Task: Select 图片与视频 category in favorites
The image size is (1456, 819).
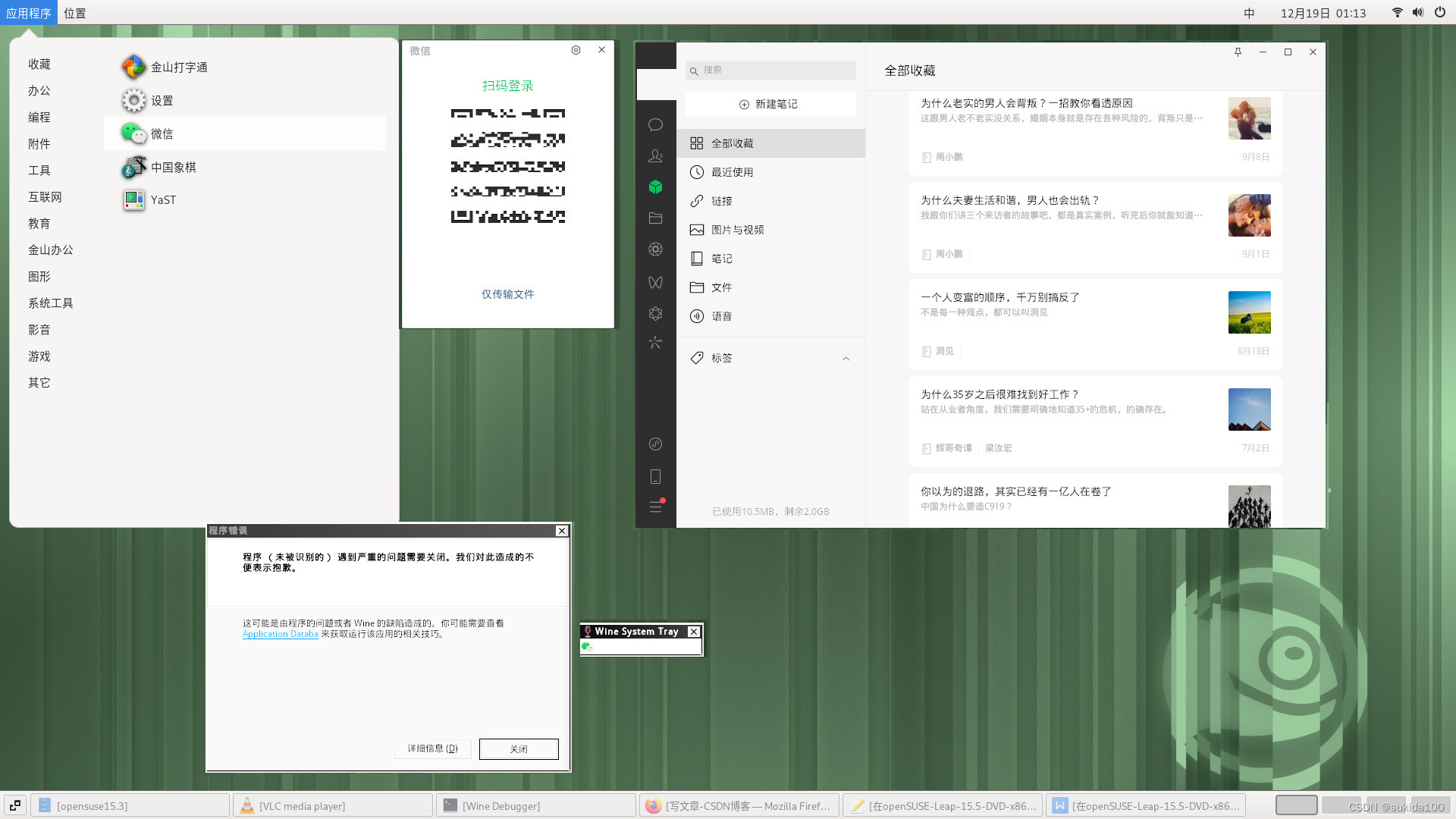Action: [770, 230]
